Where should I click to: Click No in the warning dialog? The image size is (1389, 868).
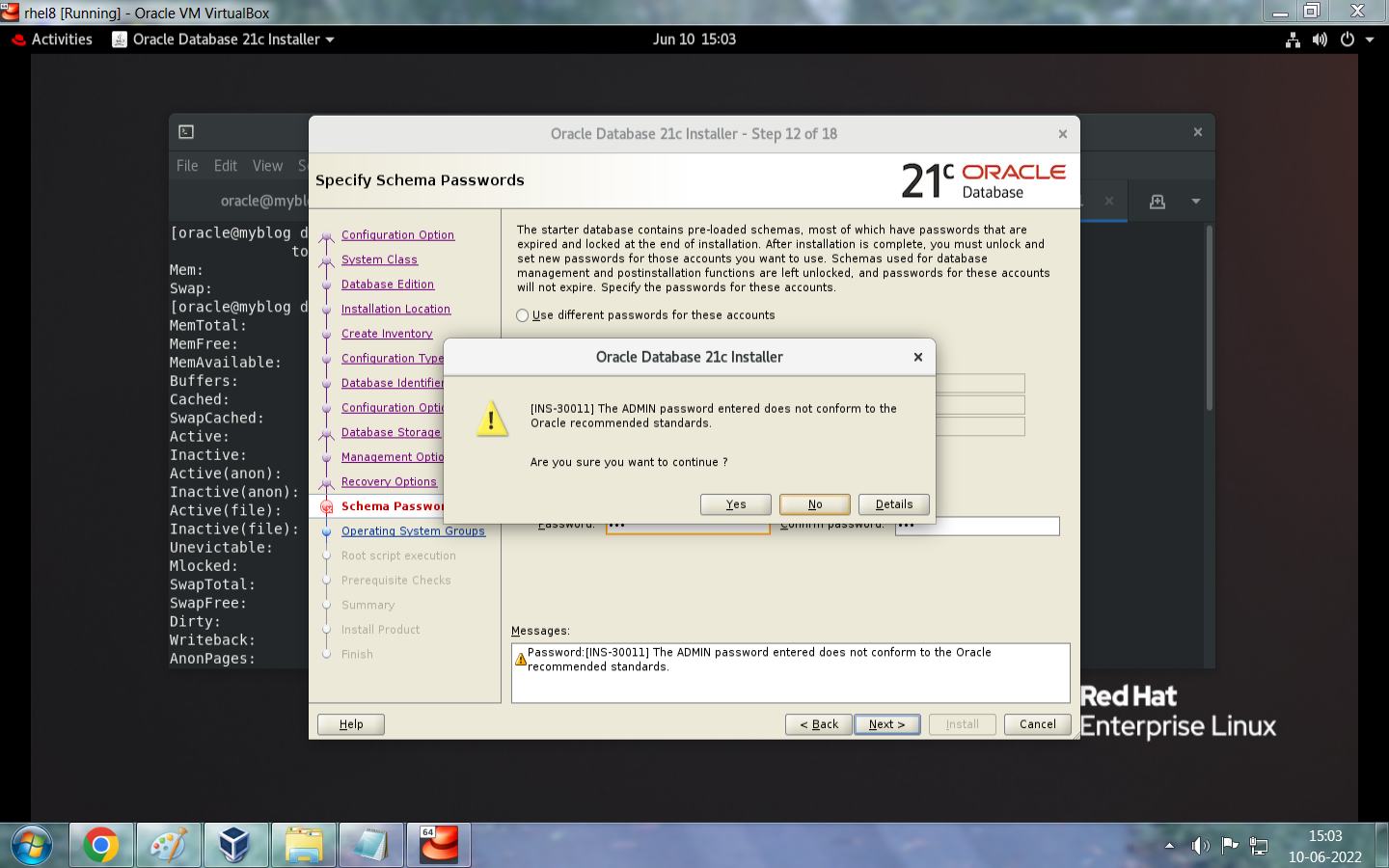(x=815, y=504)
